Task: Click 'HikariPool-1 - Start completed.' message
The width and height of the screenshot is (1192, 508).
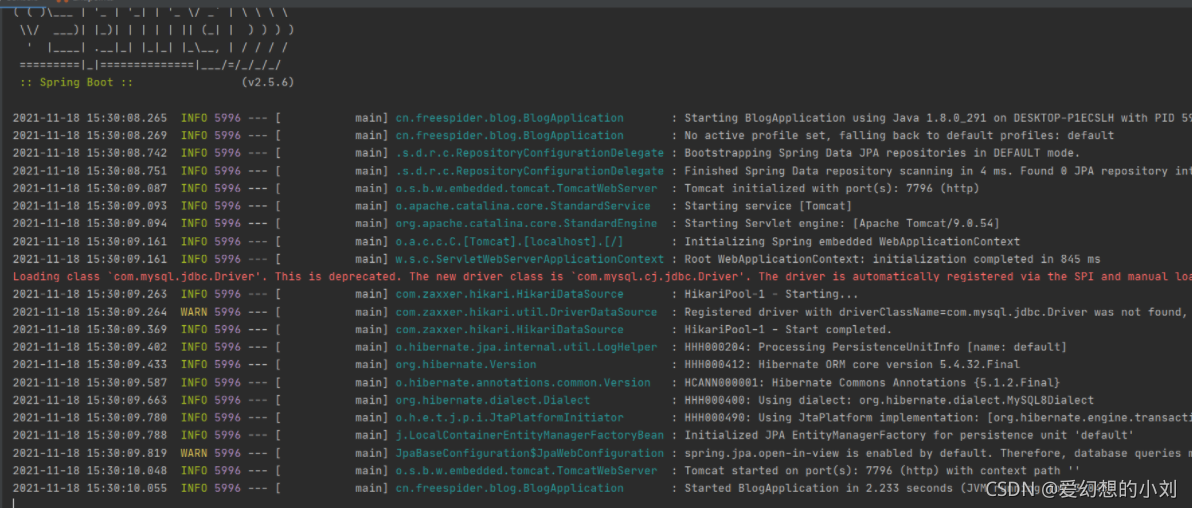Action: [x=788, y=330]
